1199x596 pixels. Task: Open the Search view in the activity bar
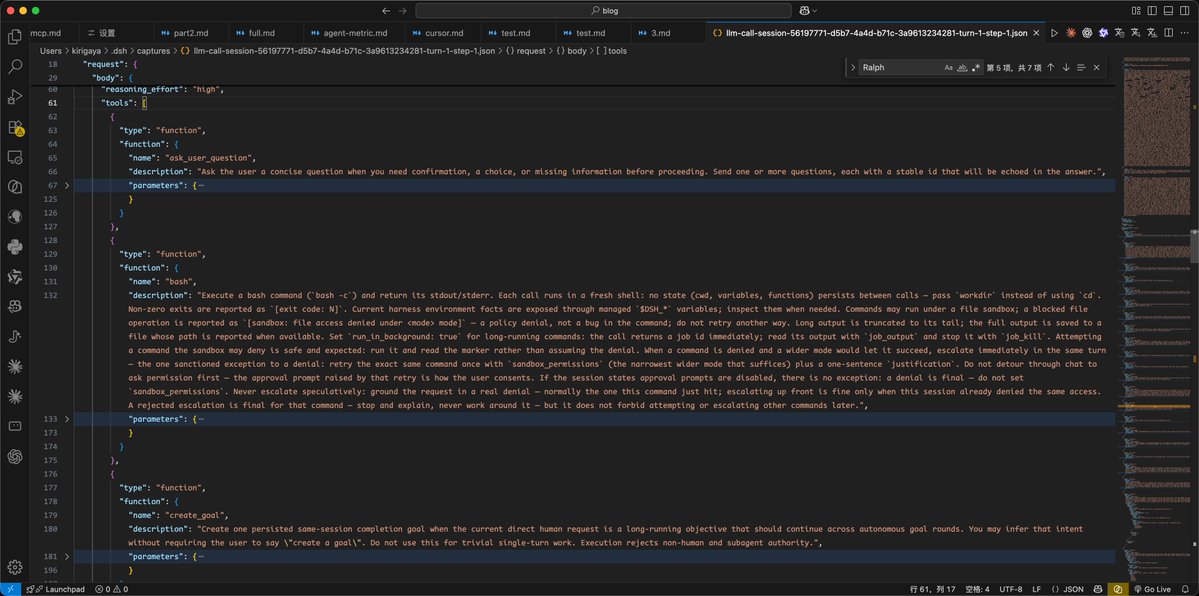(15, 67)
